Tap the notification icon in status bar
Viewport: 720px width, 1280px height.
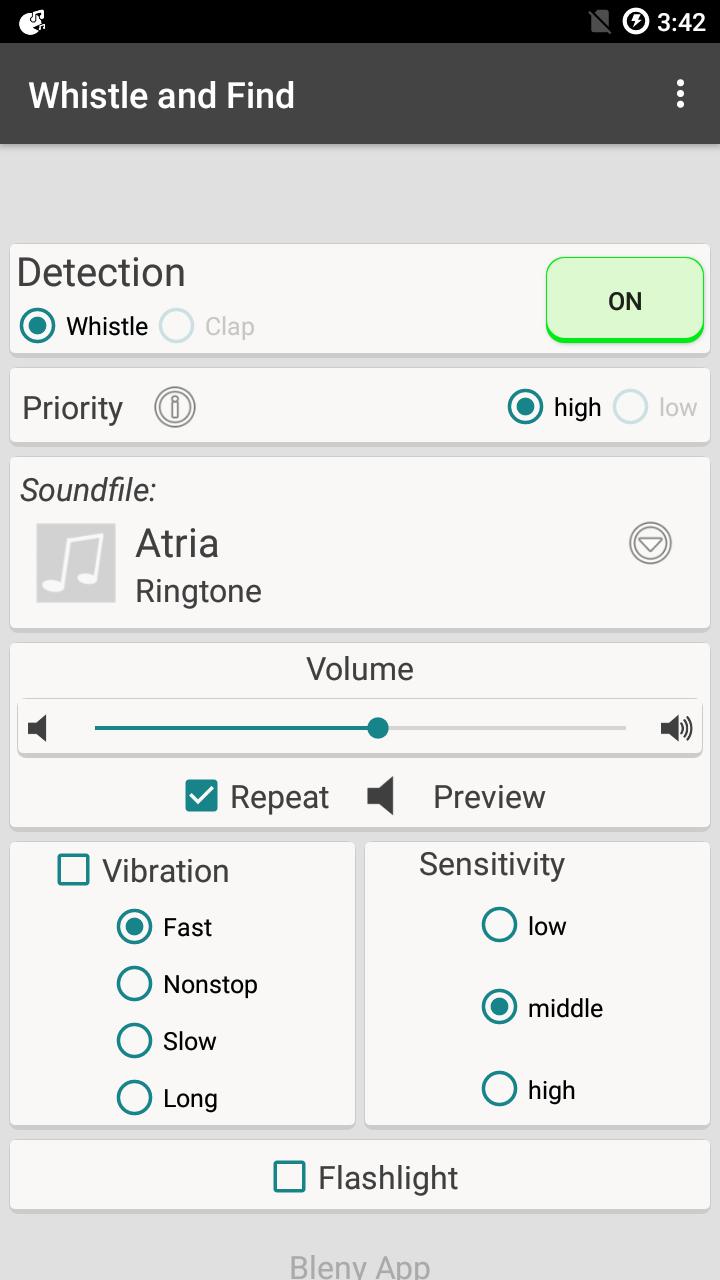[32, 21]
